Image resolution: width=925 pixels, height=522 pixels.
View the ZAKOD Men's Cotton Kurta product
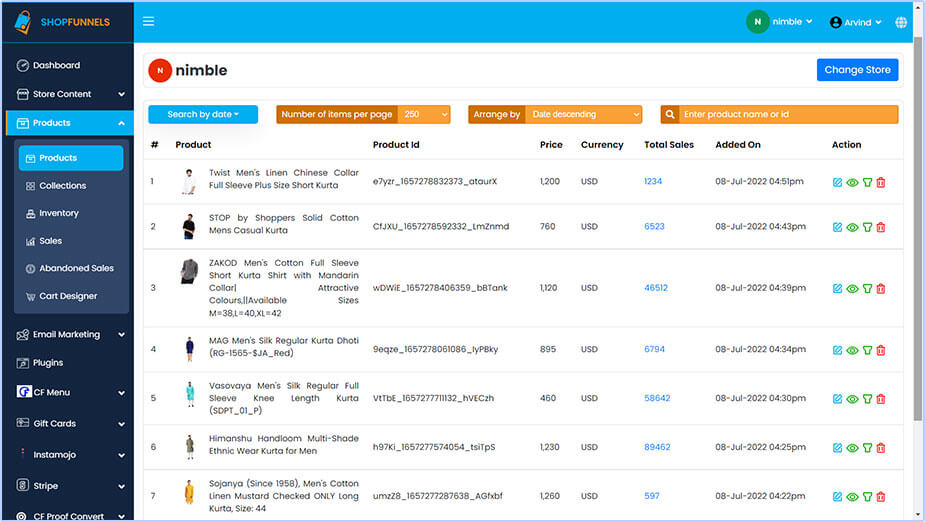pos(852,288)
